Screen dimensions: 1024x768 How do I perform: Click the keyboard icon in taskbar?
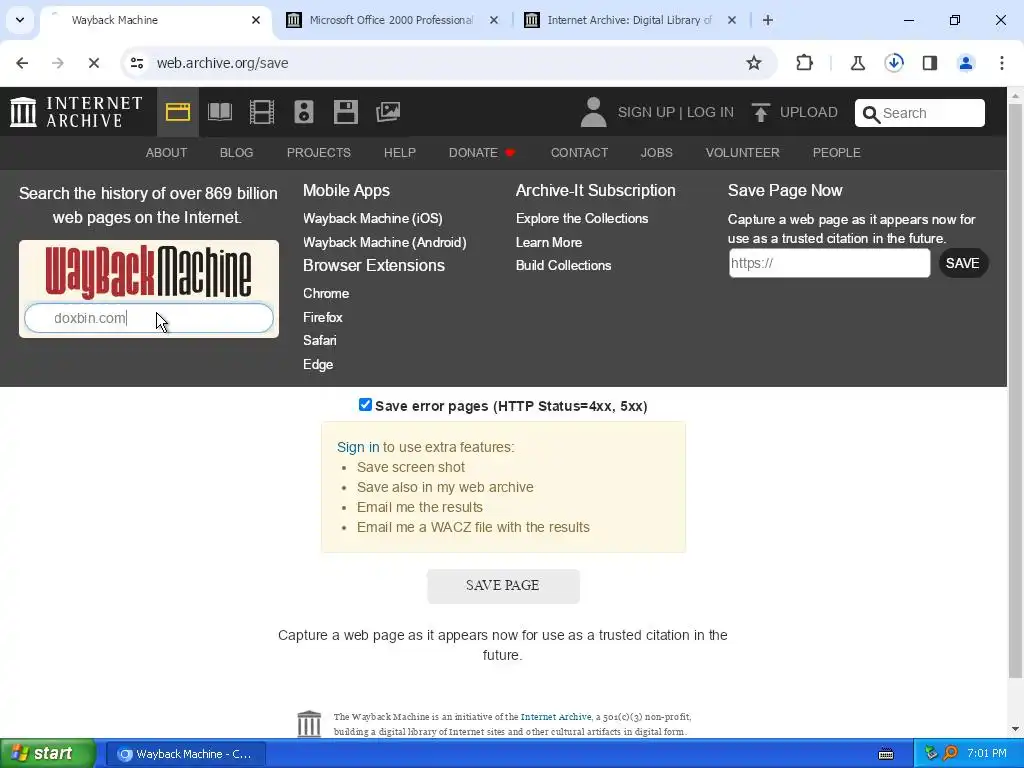click(x=886, y=754)
